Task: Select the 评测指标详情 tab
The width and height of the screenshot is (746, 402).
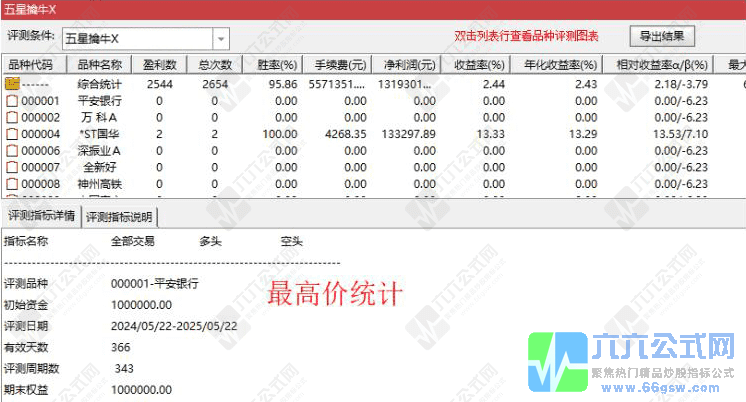Action: (x=40, y=215)
